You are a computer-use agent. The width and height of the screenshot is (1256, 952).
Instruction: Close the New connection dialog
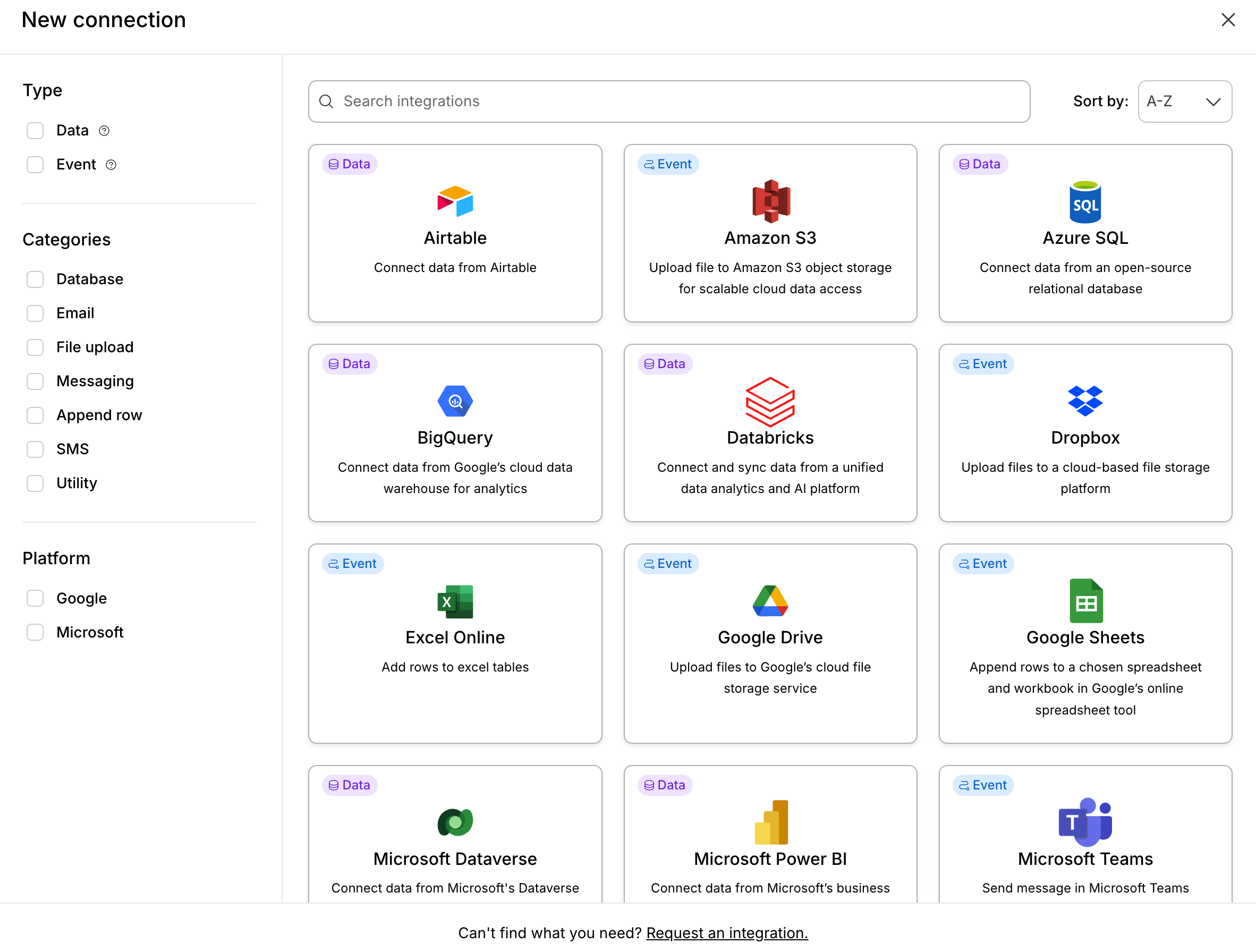tap(1228, 20)
